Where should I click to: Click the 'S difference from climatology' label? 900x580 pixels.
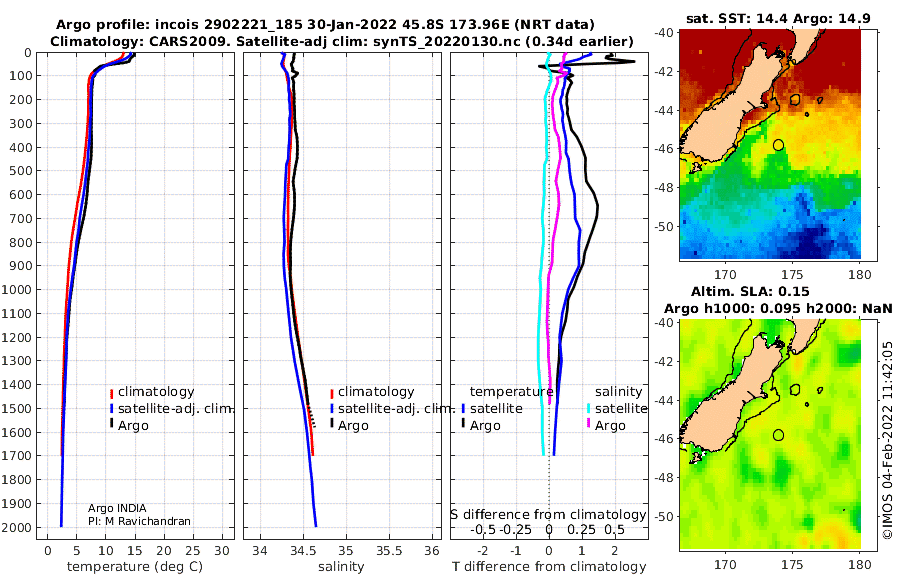pyautogui.click(x=548, y=514)
